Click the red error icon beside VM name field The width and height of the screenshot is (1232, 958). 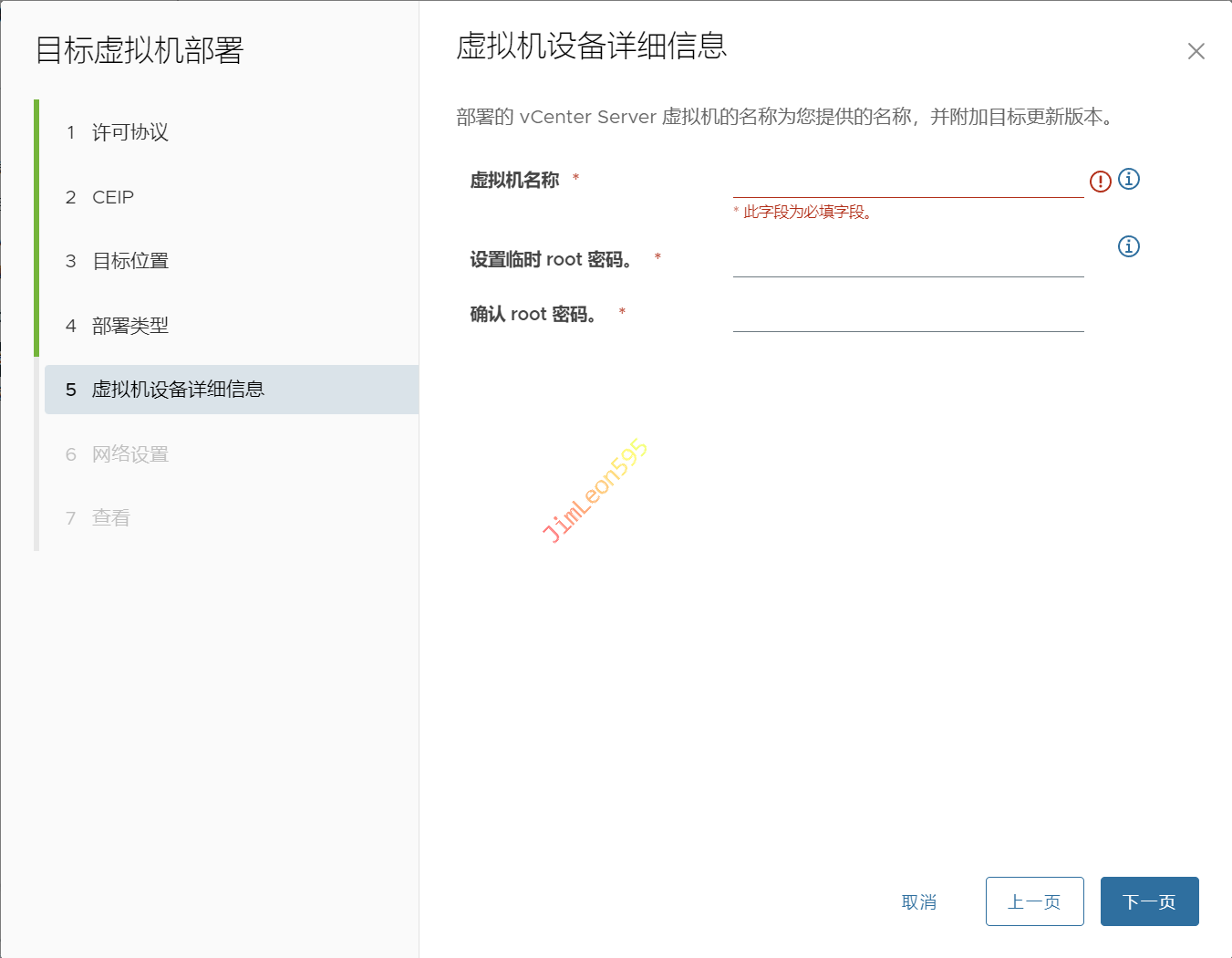pos(1100,182)
